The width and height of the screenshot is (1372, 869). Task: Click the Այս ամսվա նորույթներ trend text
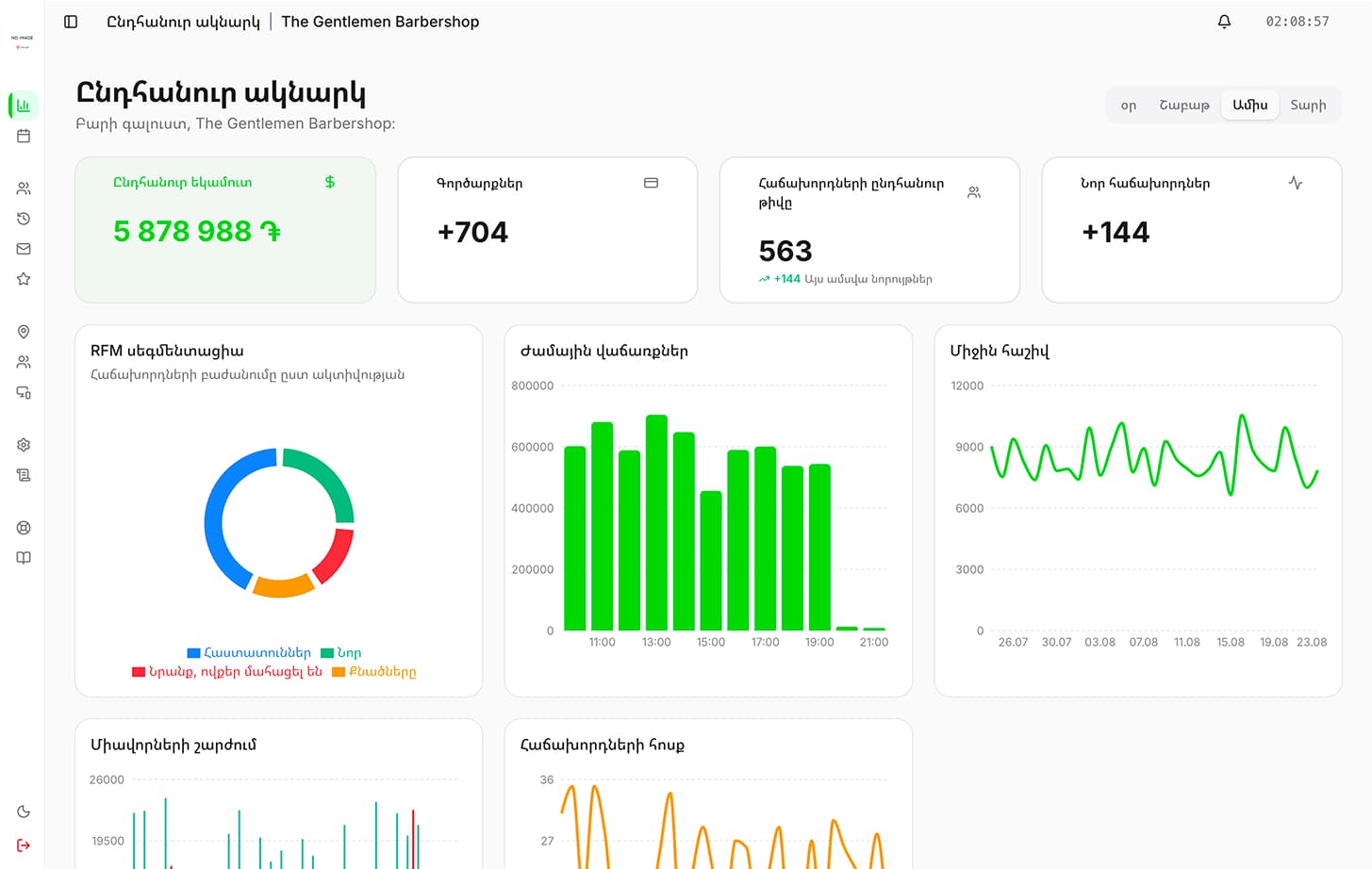point(868,279)
